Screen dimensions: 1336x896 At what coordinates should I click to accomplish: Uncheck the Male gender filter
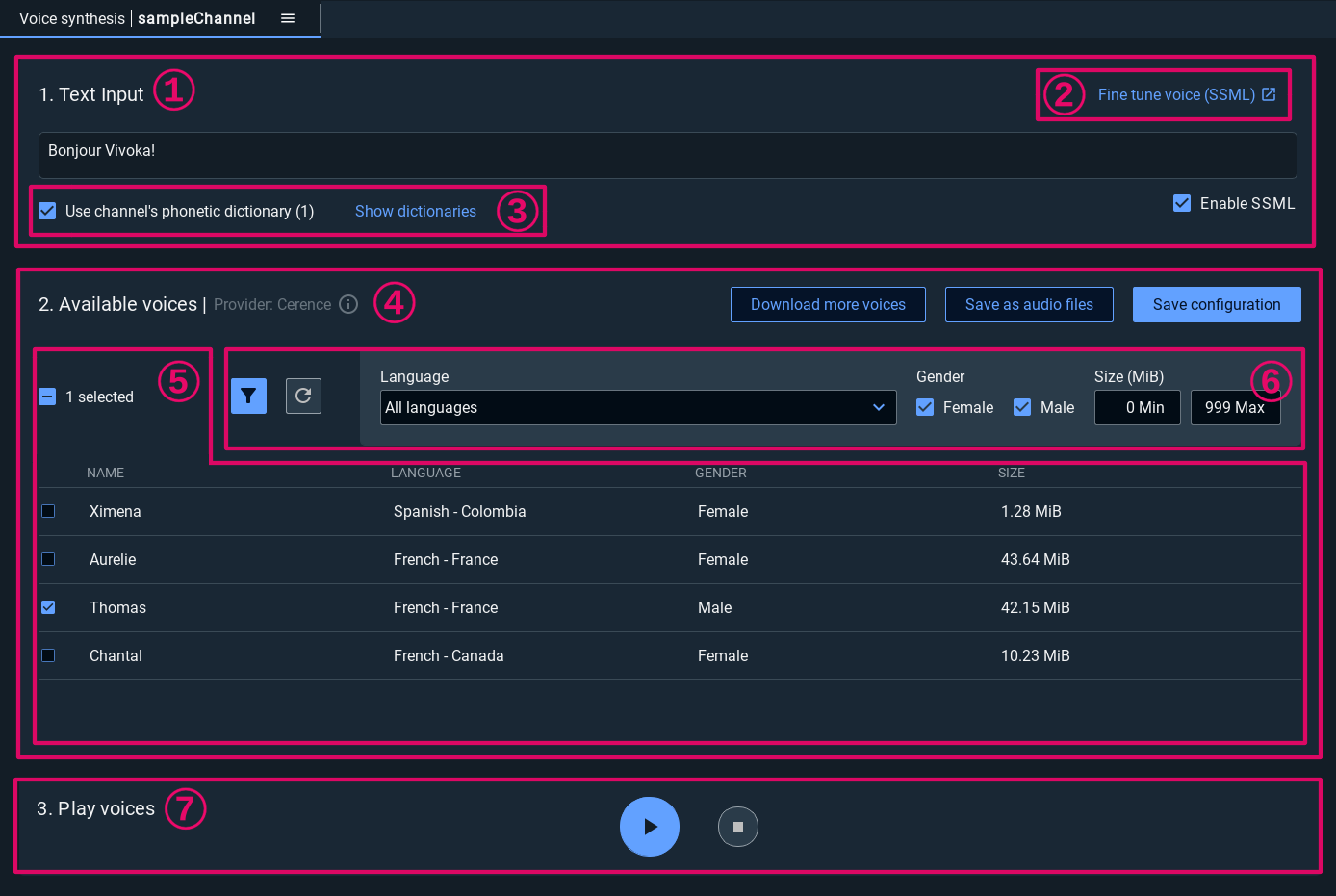pos(1022,407)
